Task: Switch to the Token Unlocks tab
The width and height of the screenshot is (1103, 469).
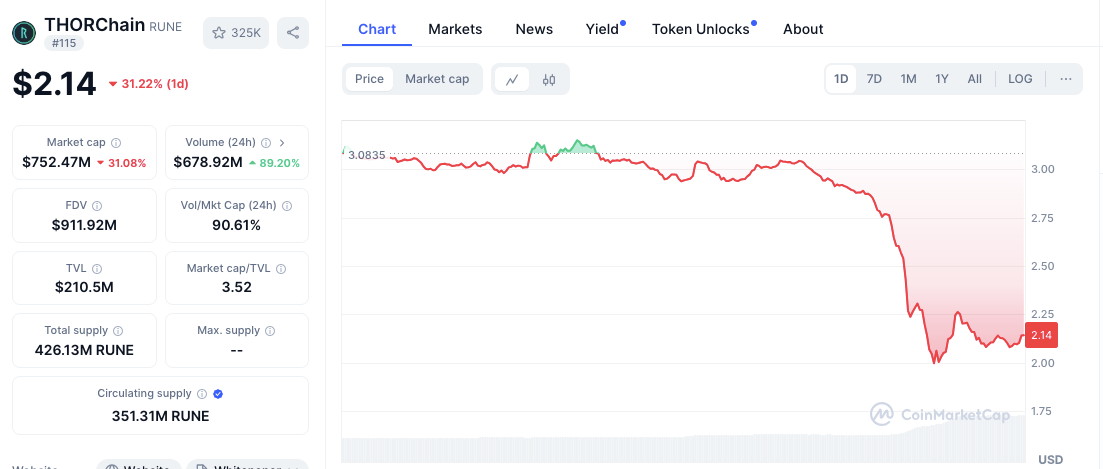Action: (x=700, y=29)
